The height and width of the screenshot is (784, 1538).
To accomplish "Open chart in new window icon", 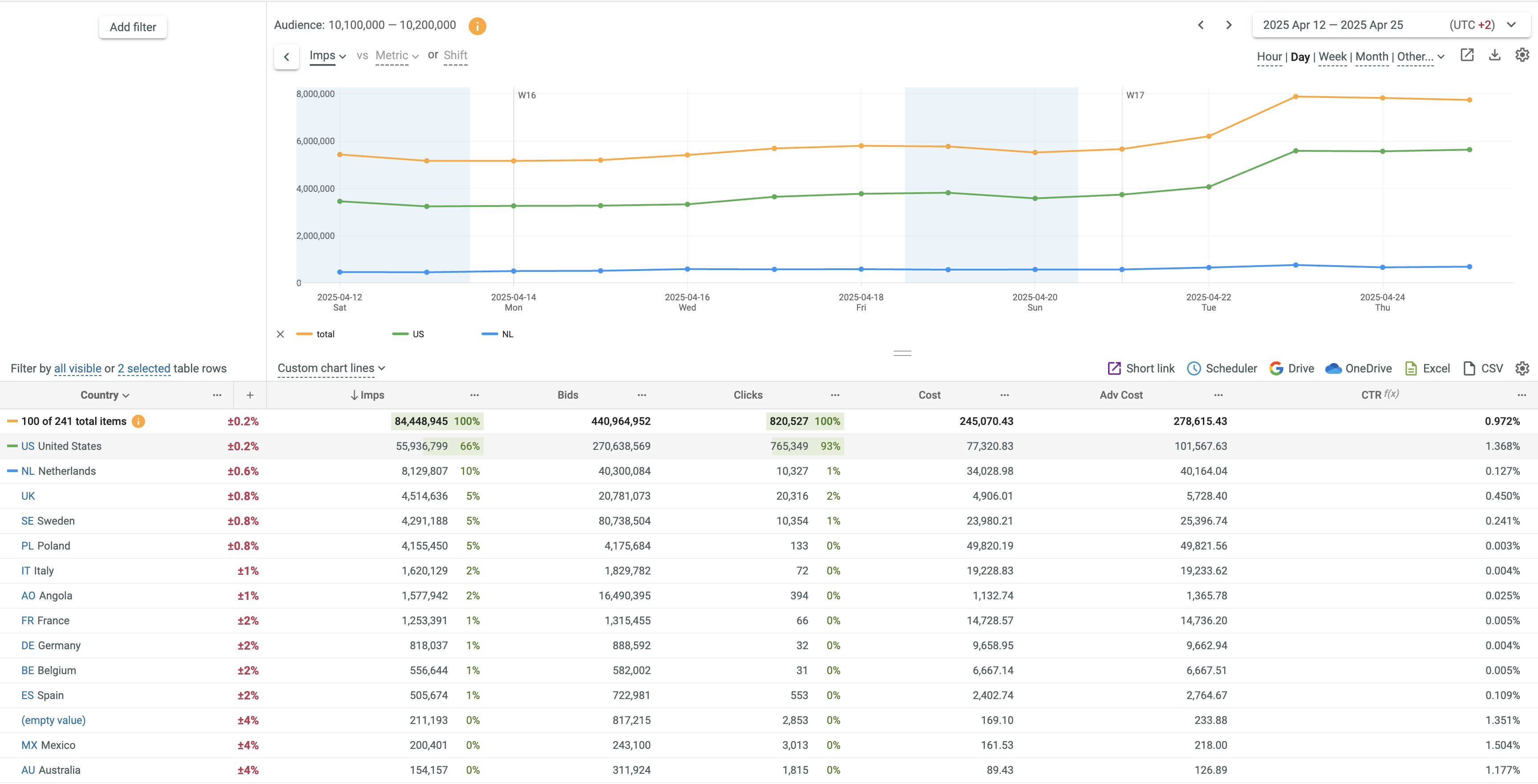I will click(1466, 56).
